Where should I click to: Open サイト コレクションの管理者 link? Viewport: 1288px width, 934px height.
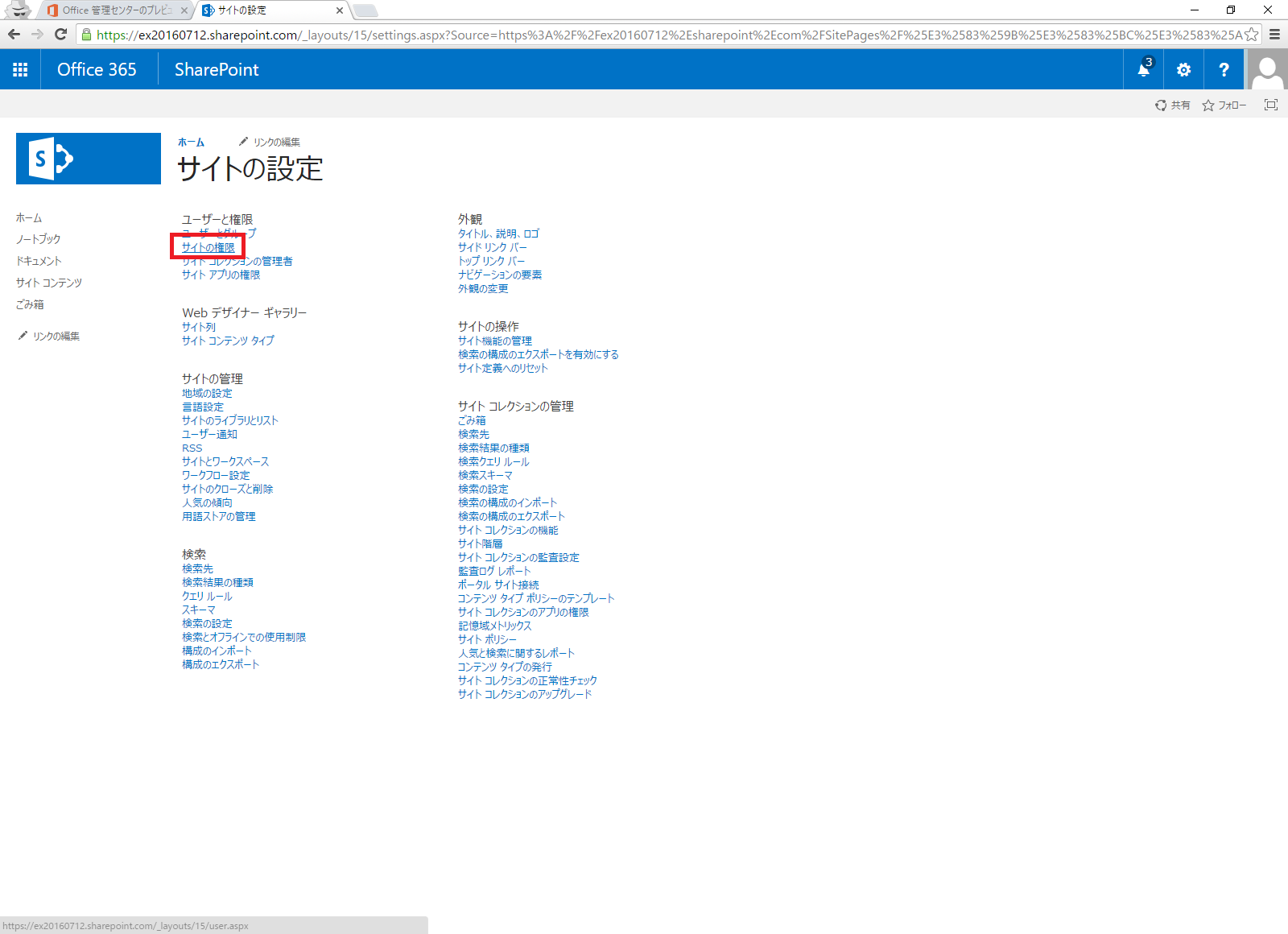click(237, 261)
